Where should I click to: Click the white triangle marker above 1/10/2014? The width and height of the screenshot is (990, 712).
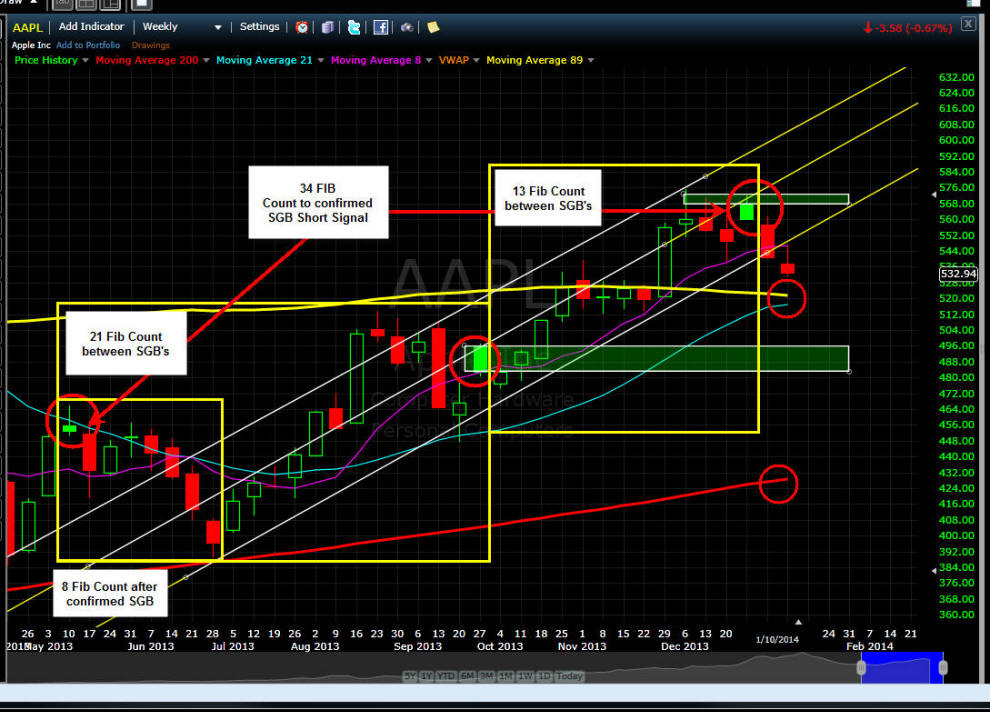click(798, 622)
